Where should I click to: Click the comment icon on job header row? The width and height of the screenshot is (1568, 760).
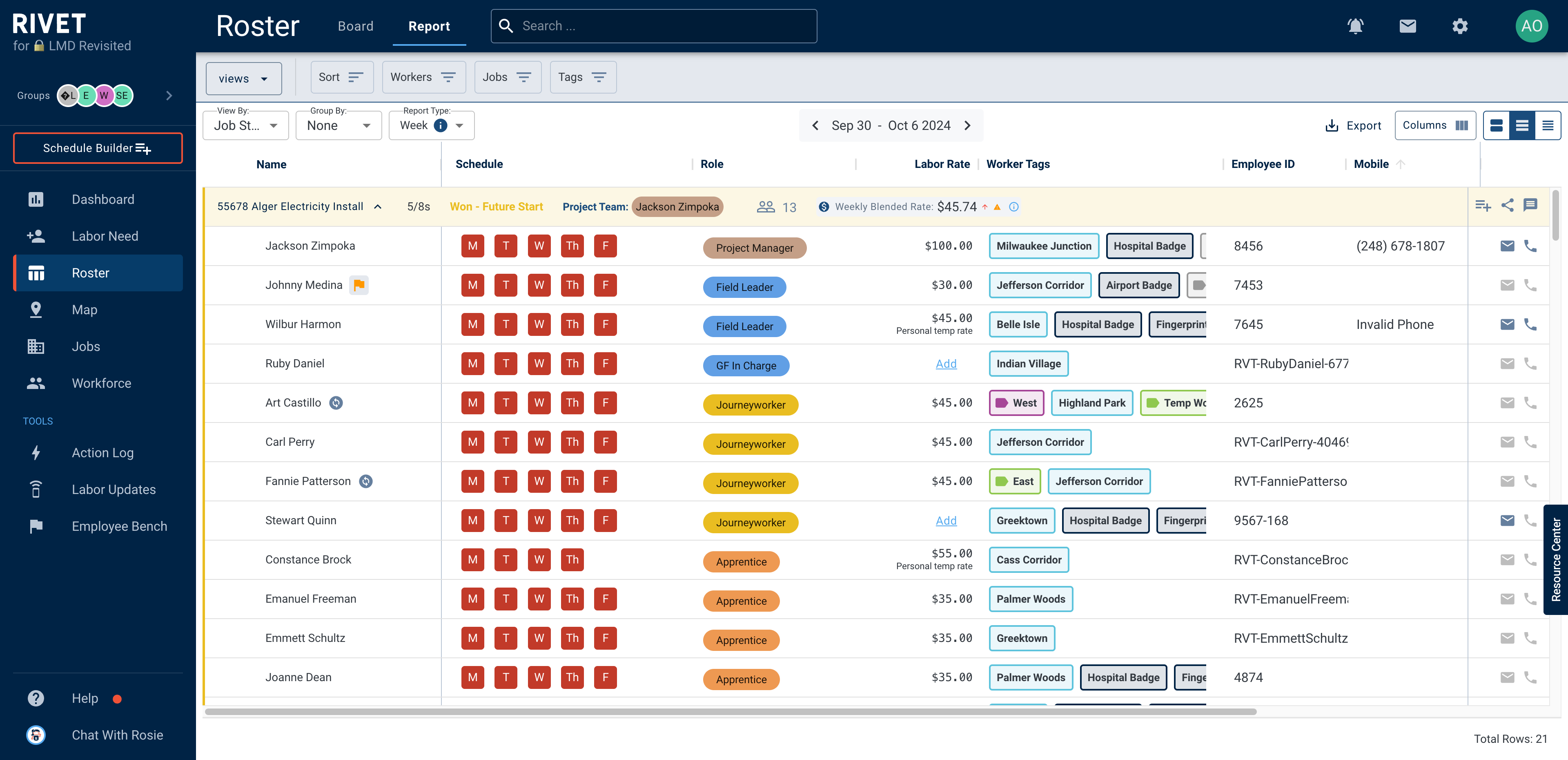click(x=1530, y=205)
